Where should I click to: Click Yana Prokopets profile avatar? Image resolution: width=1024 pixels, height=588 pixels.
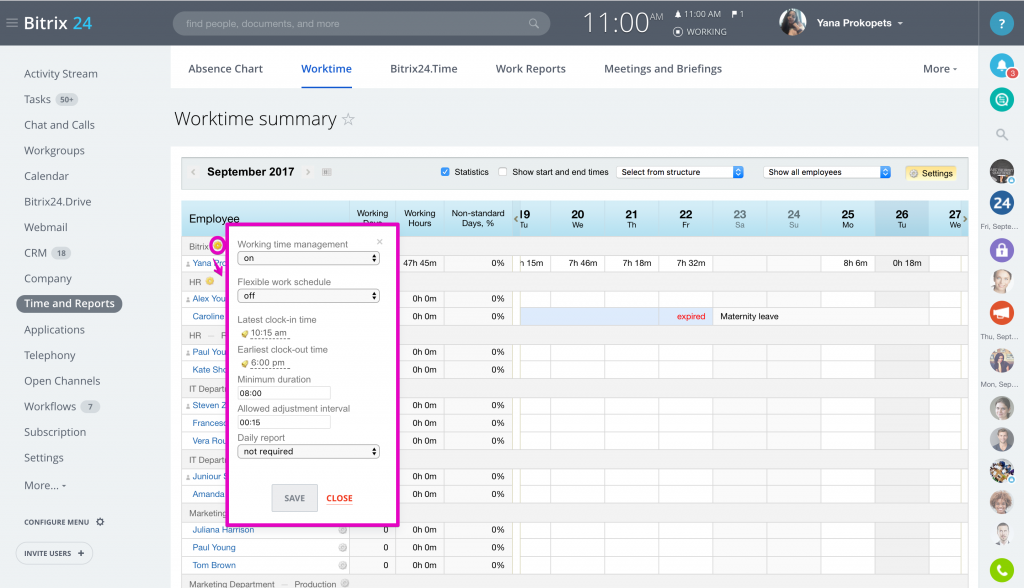792,23
